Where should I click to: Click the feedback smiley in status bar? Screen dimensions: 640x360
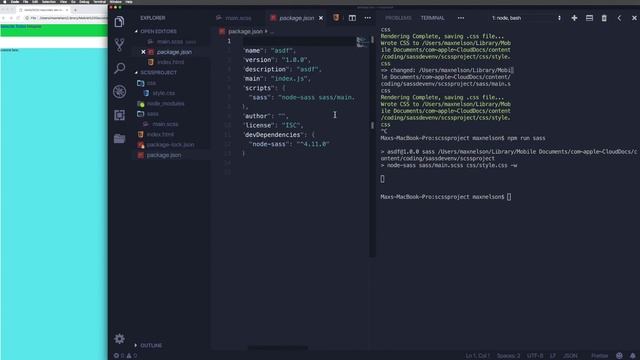[619, 356]
